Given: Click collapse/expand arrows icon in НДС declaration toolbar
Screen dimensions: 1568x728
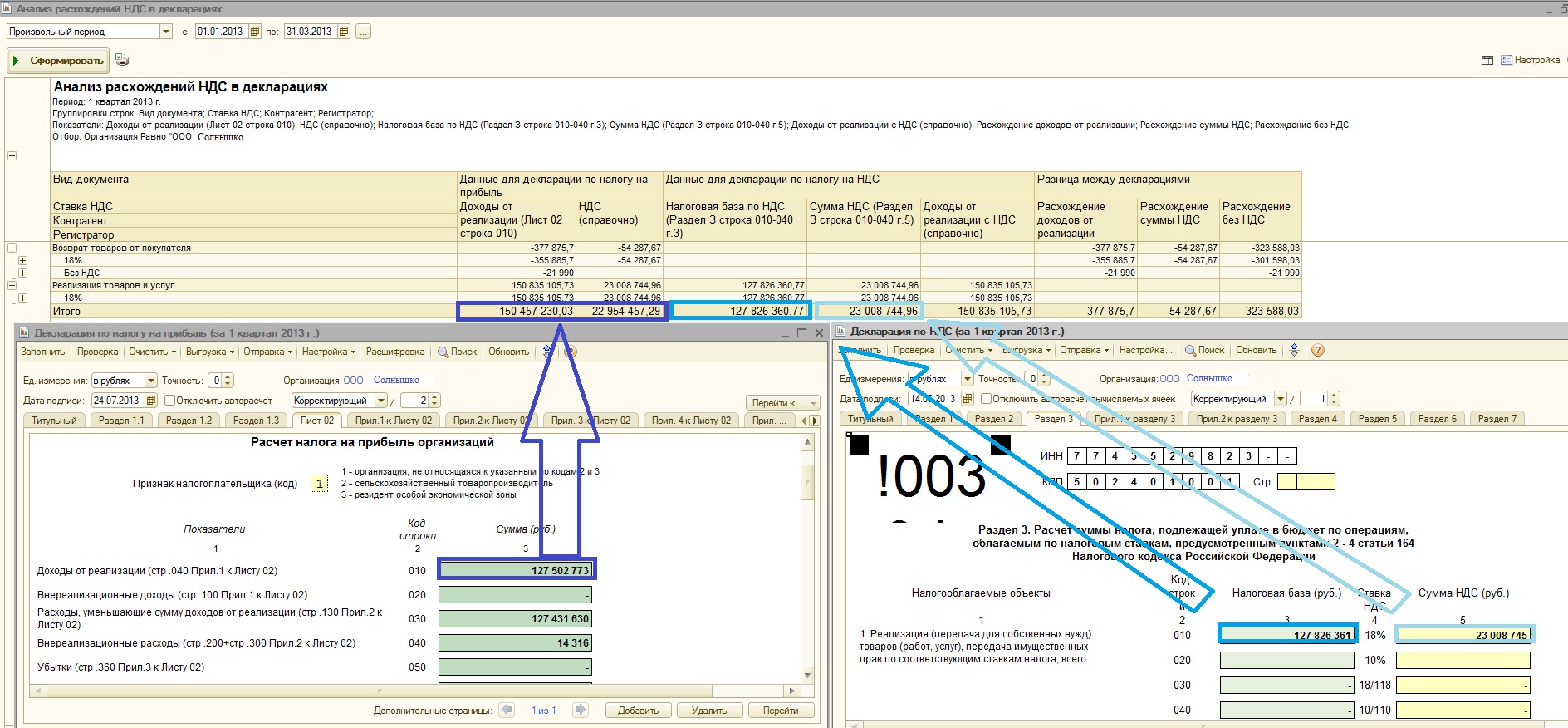Looking at the screenshot, I should click(x=1294, y=350).
